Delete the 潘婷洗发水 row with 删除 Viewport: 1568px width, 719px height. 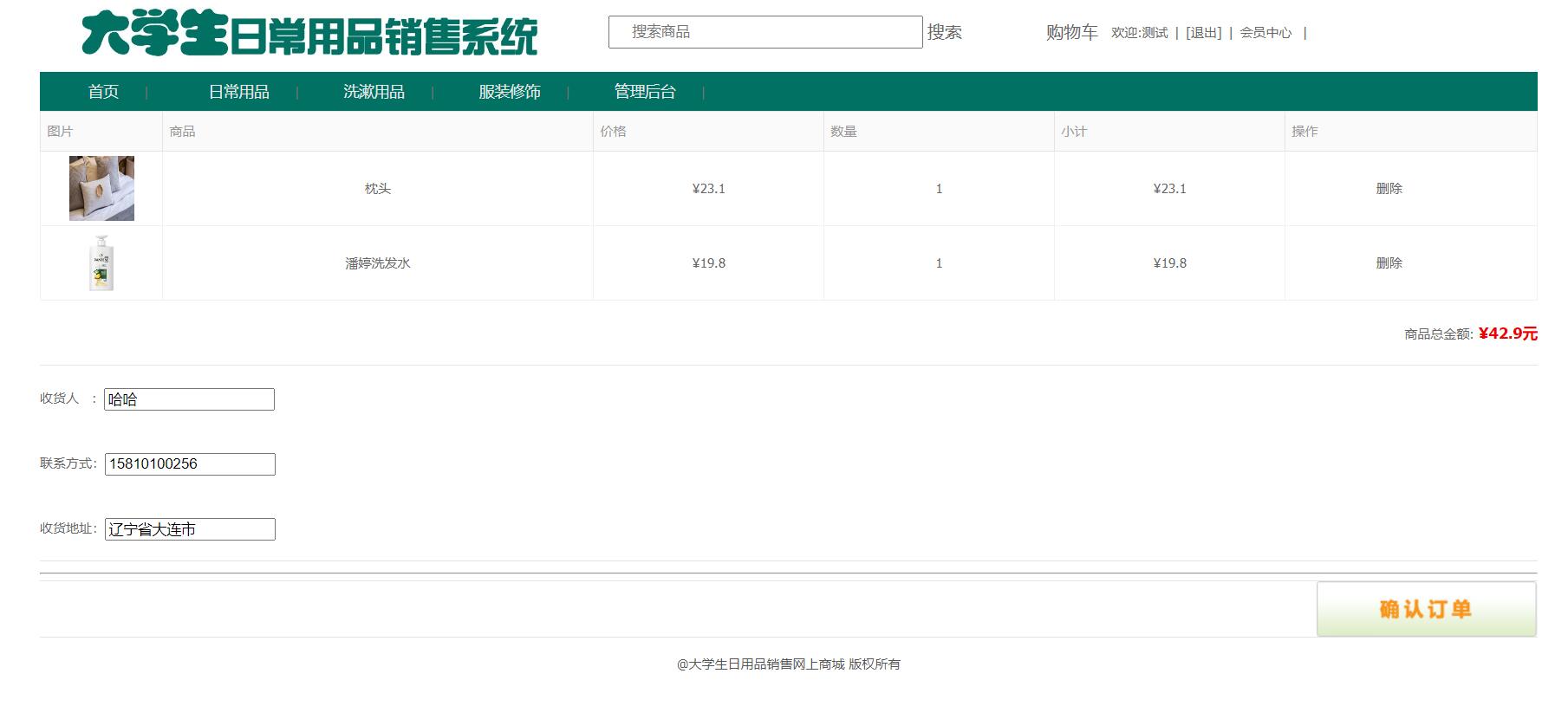(x=1389, y=263)
